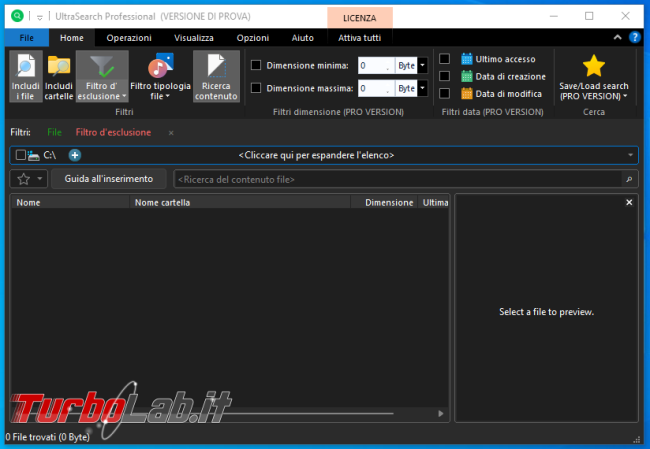Click the horizontal scrollbar right arrow
The image size is (650, 449).
pos(441,413)
